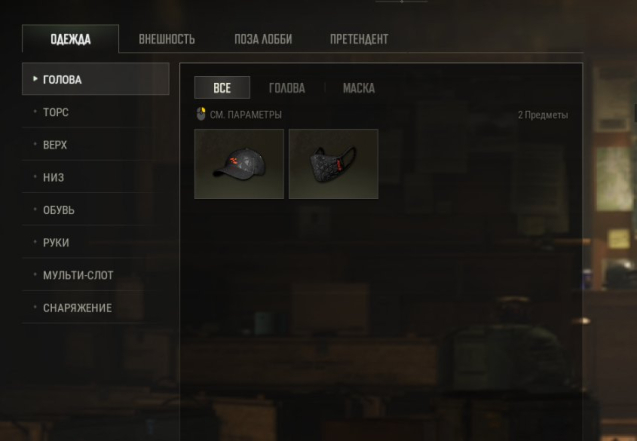The height and width of the screenshot is (441, 637).
Task: Open the ОБУВЬ category
Action: tap(95, 210)
